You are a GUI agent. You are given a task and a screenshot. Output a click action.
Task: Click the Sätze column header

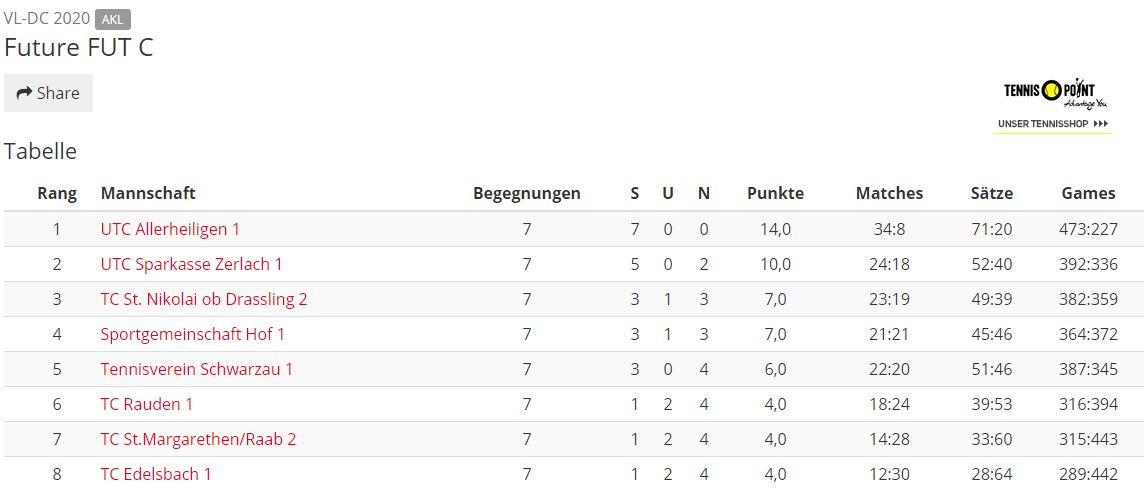point(992,193)
